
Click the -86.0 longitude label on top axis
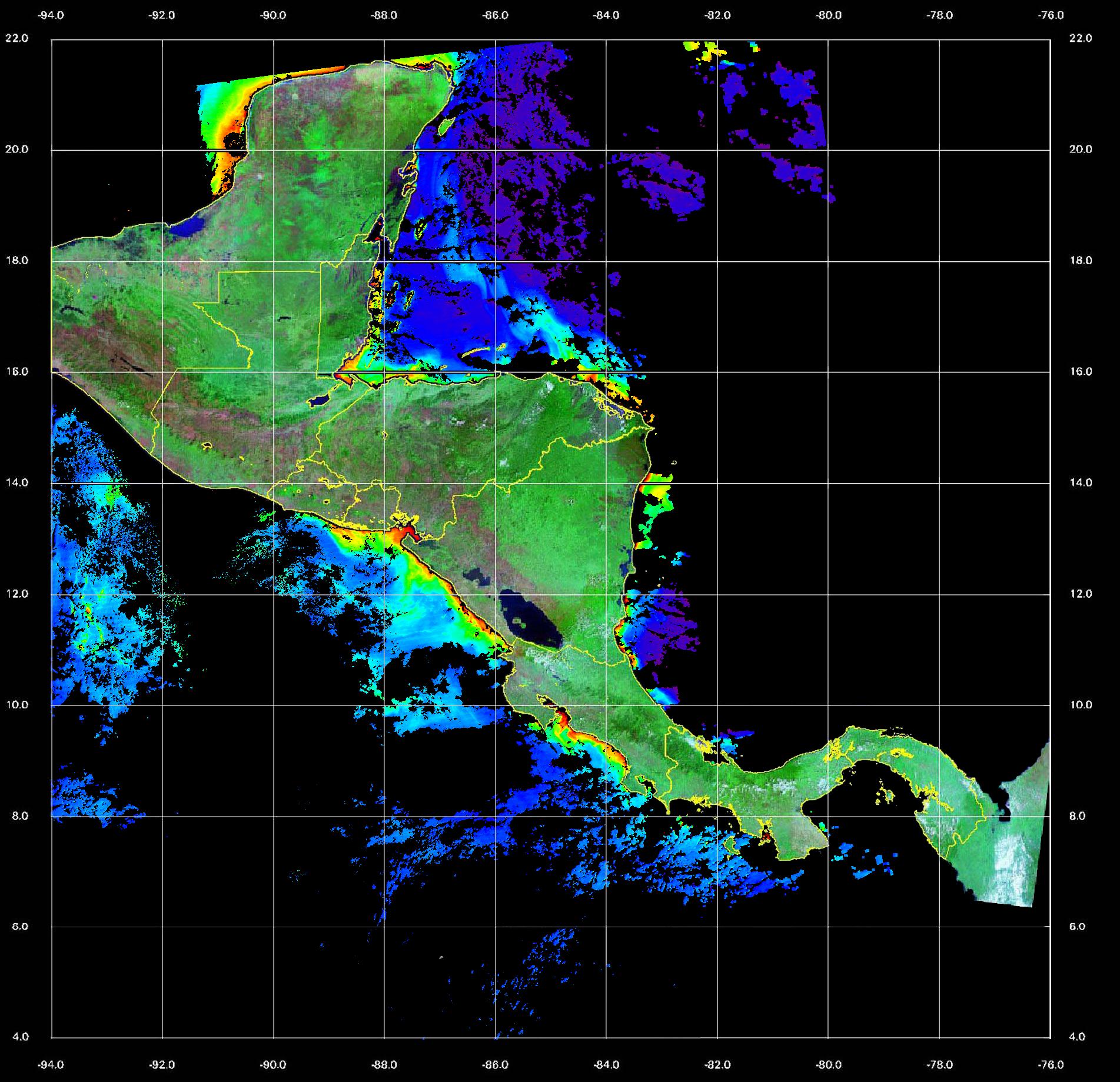click(x=495, y=15)
